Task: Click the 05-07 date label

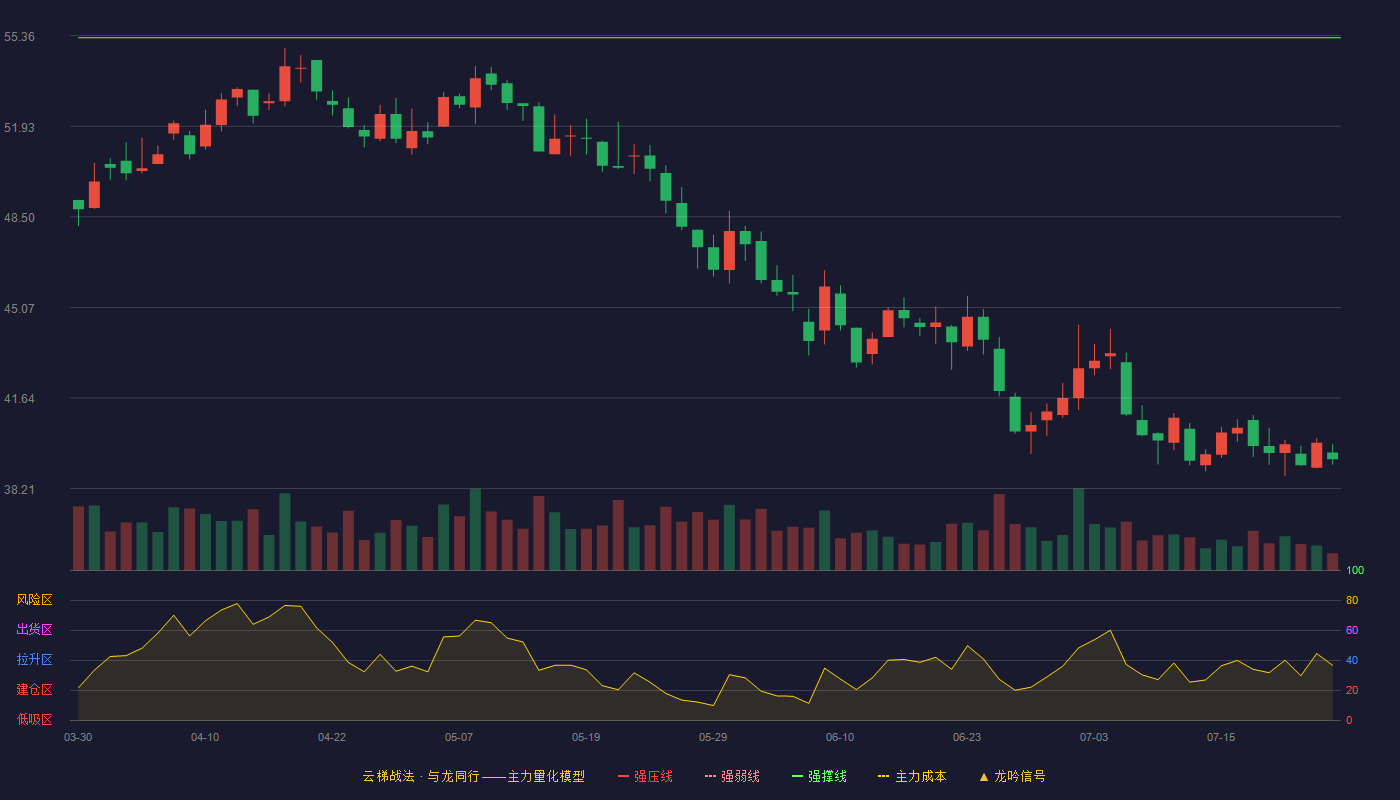Action: 459,737
